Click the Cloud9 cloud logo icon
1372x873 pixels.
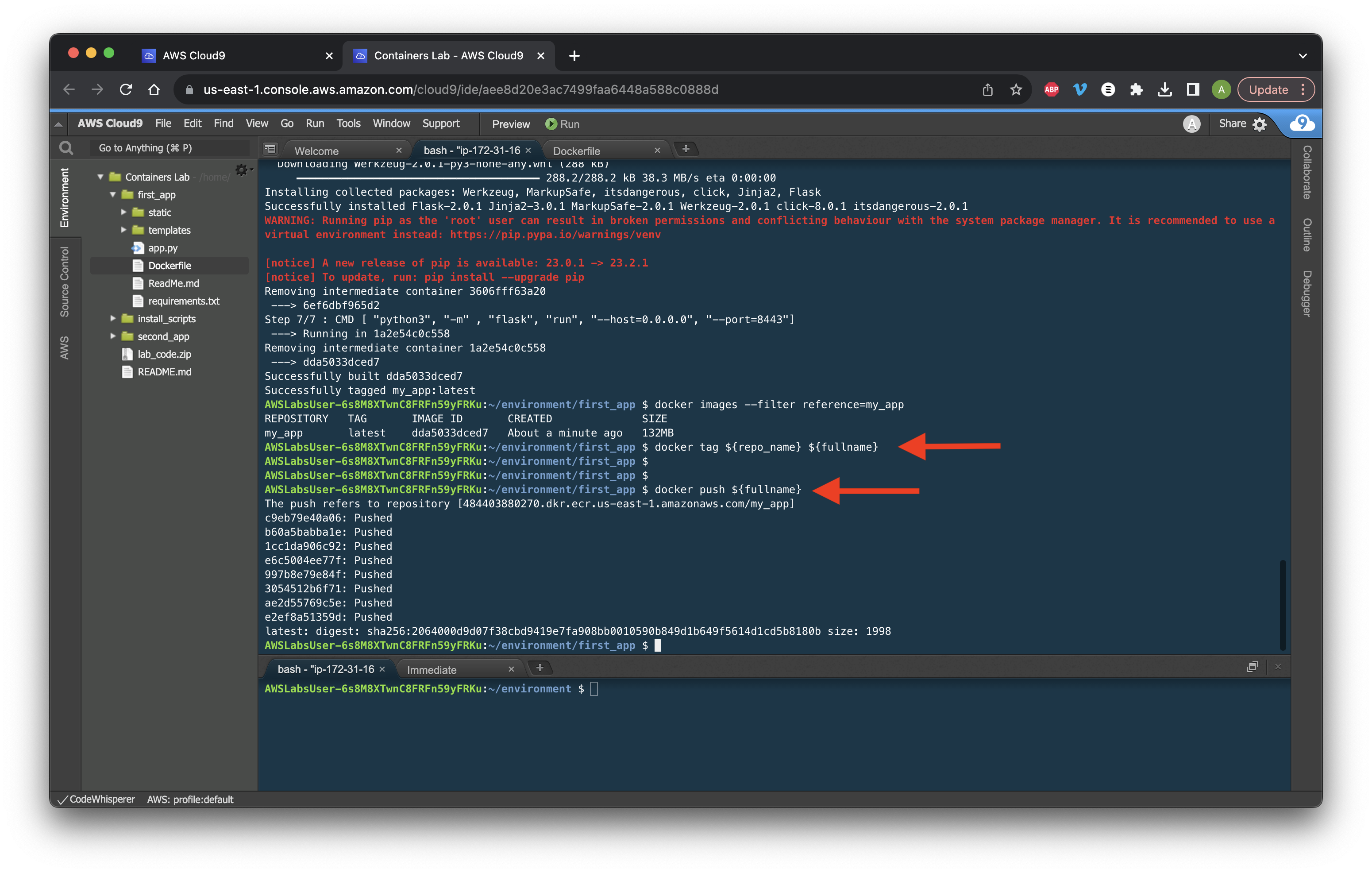pyautogui.click(x=1302, y=123)
